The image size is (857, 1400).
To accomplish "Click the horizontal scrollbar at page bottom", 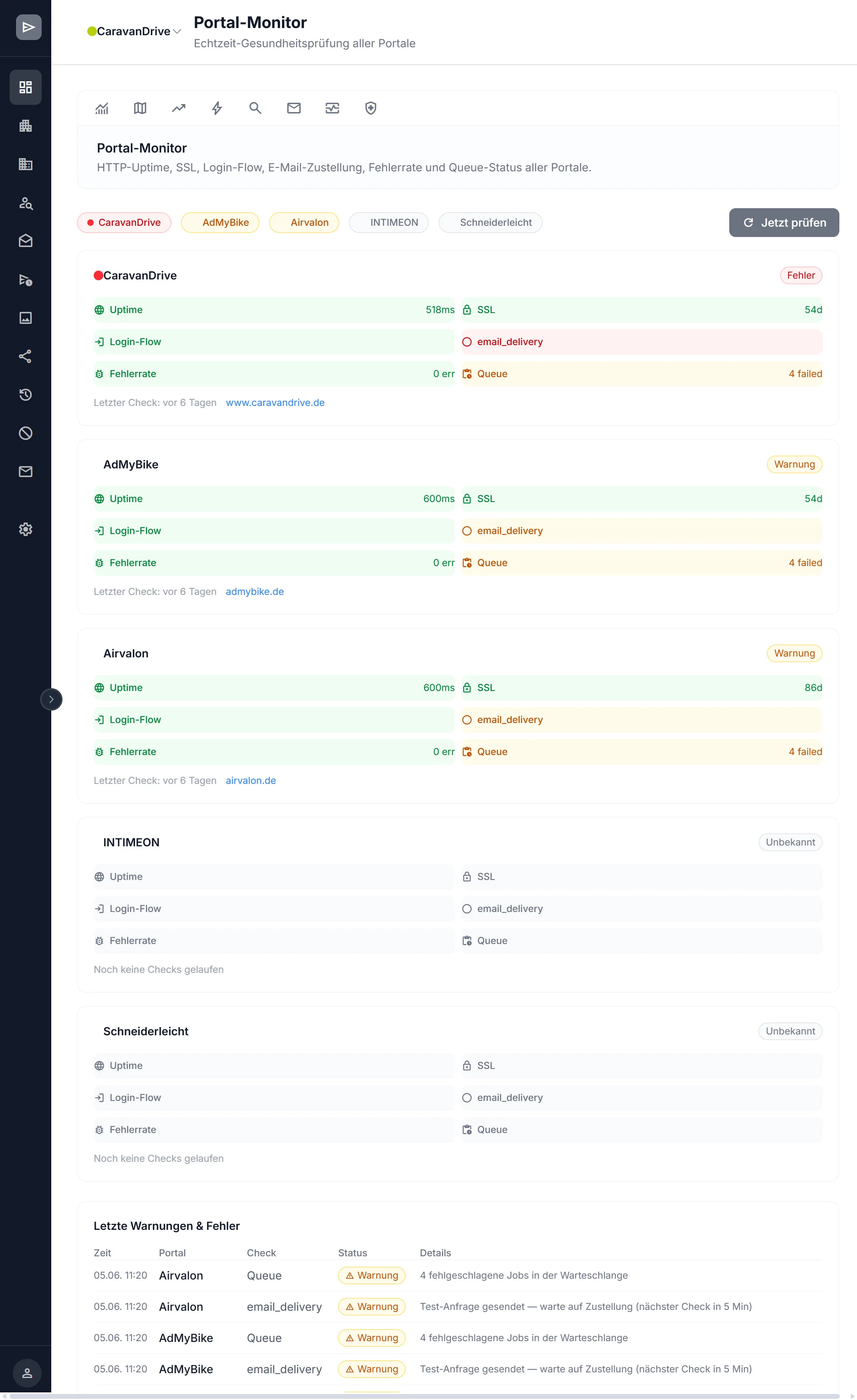I will pos(424,1396).
